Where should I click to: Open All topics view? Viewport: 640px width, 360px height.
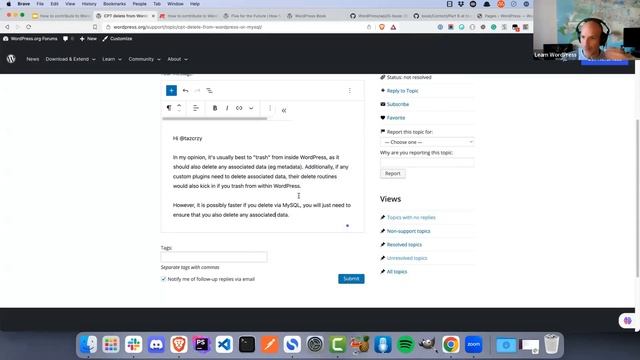(x=397, y=271)
